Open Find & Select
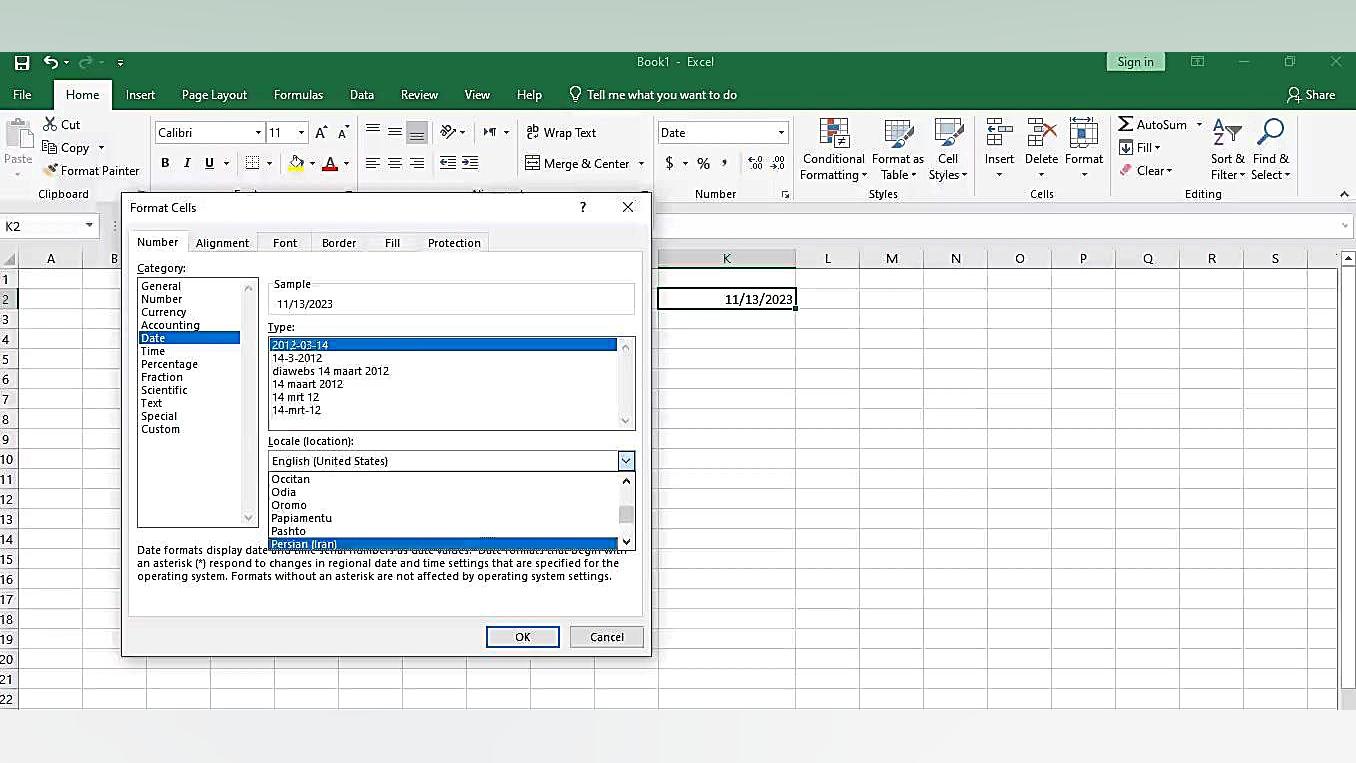 [x=1271, y=150]
